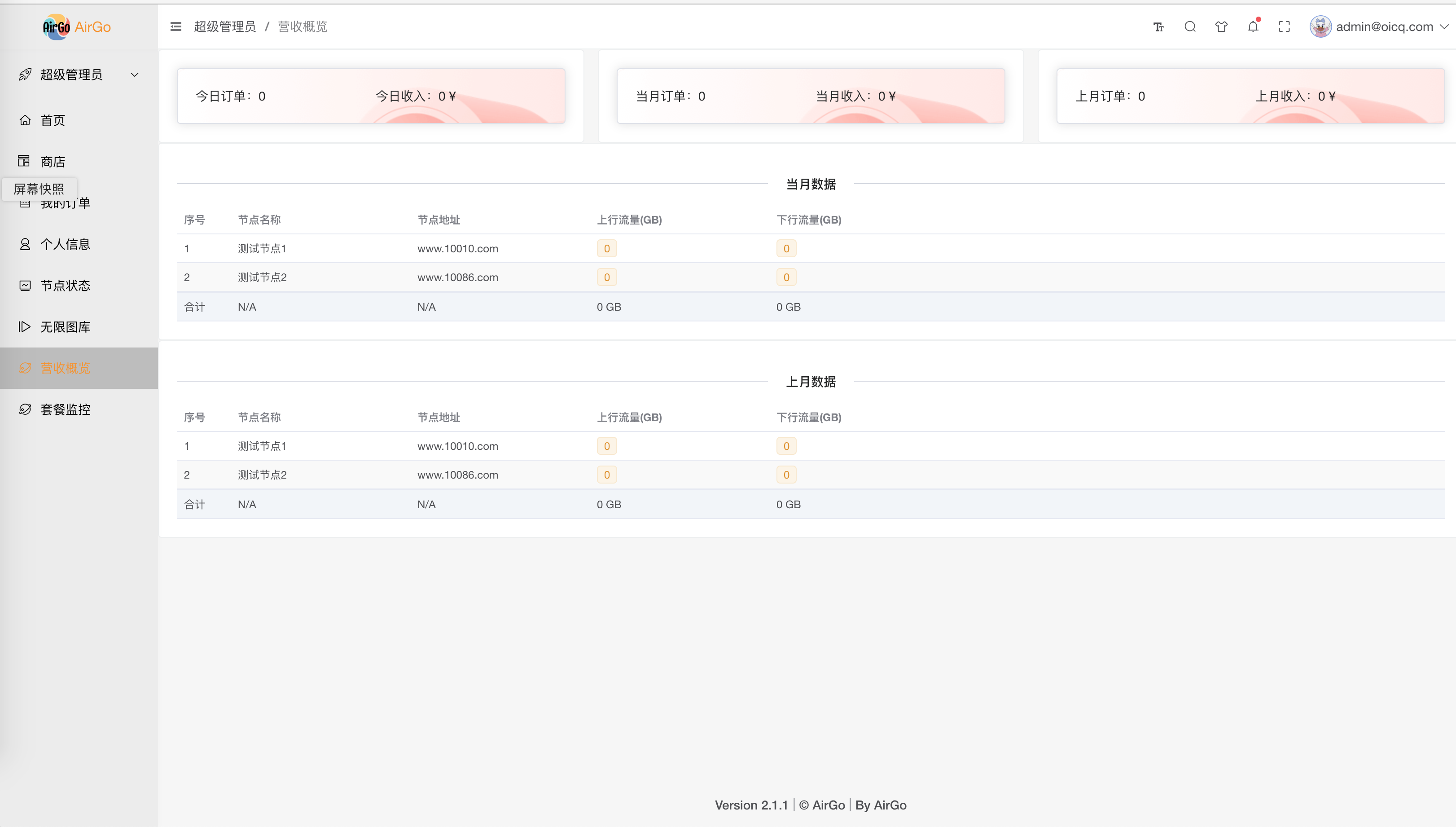This screenshot has width=1456, height=827.
Task: Go to 首页 in the sidebar
Action: [53, 120]
